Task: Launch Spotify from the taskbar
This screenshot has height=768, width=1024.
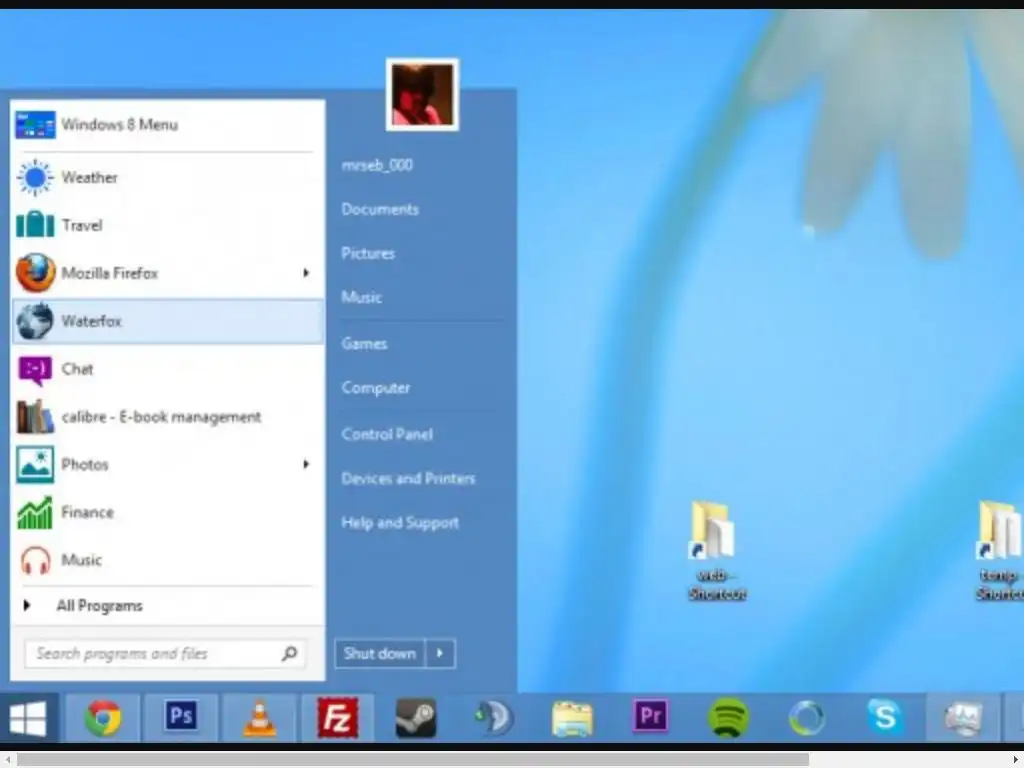Action: (x=729, y=718)
